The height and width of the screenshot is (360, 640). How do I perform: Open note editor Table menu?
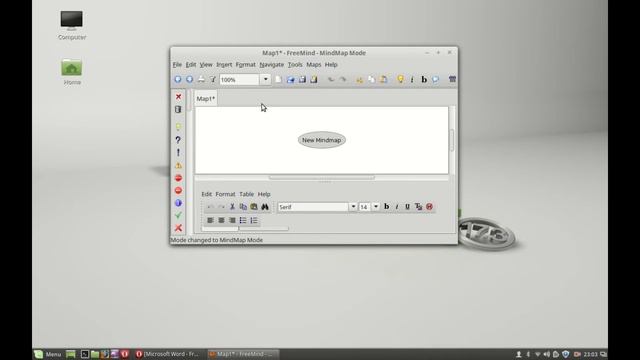[x=247, y=194]
